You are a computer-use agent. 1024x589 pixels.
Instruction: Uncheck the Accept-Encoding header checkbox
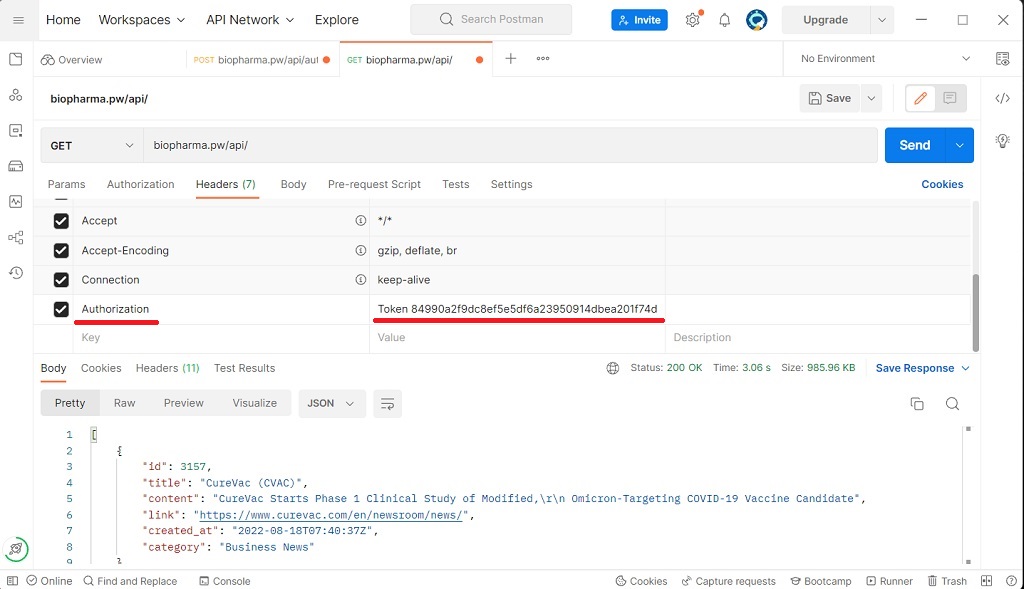click(x=61, y=251)
